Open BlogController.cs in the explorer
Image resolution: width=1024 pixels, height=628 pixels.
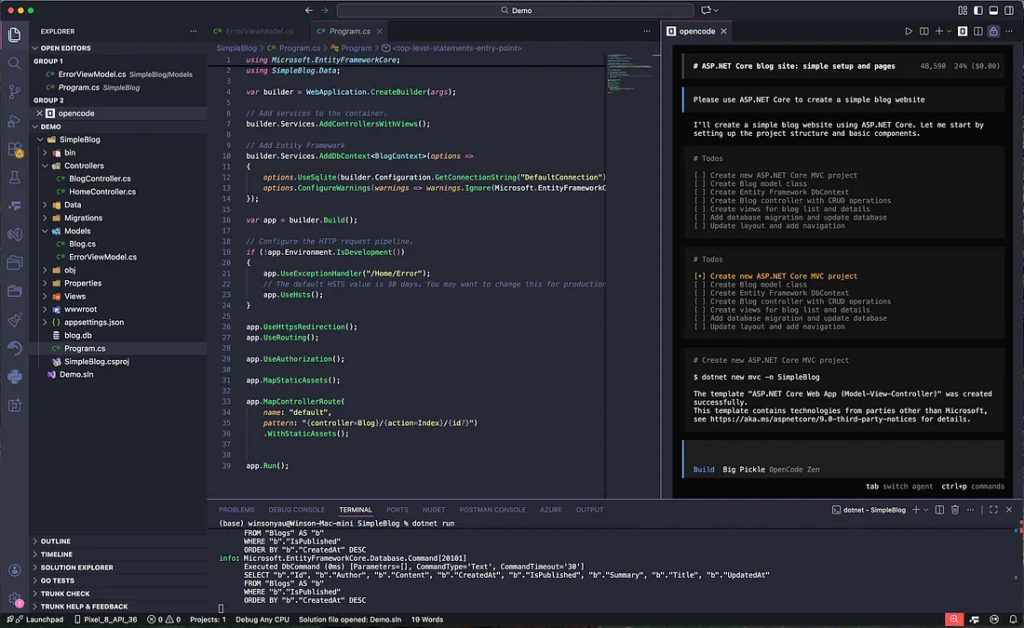(99, 179)
